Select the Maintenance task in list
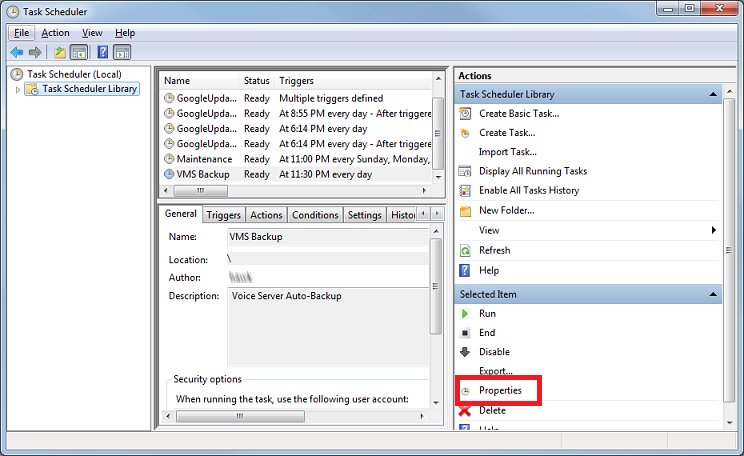744x456 pixels. click(204, 159)
